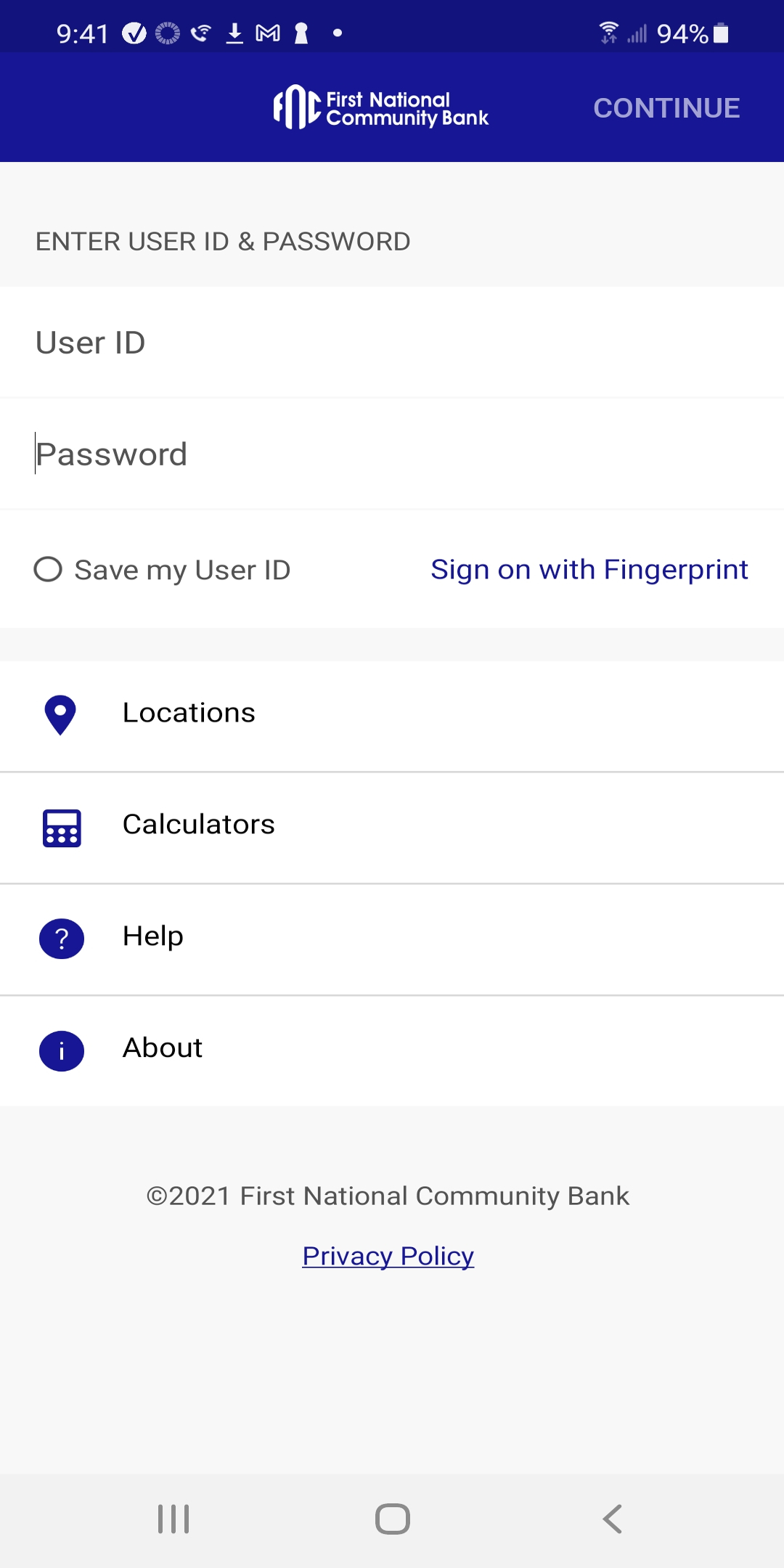Open the Help menu item

click(392, 939)
